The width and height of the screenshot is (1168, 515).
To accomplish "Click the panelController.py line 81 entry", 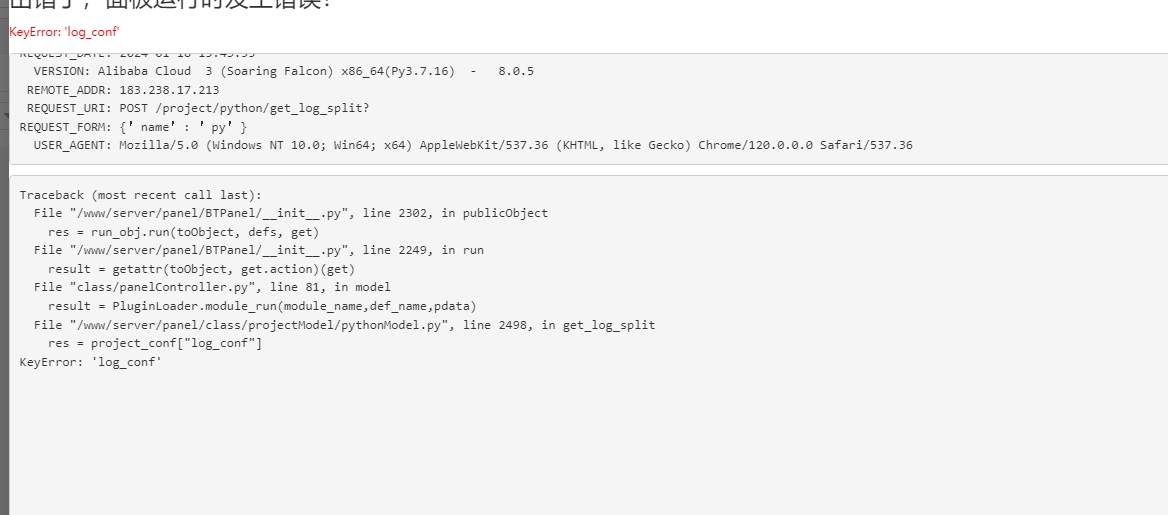I will pos(212,287).
